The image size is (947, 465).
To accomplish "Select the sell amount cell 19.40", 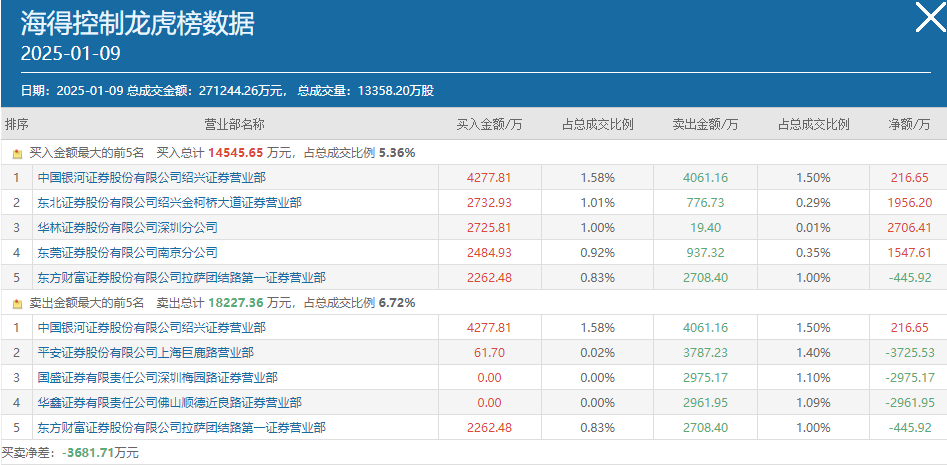I will (x=705, y=228).
